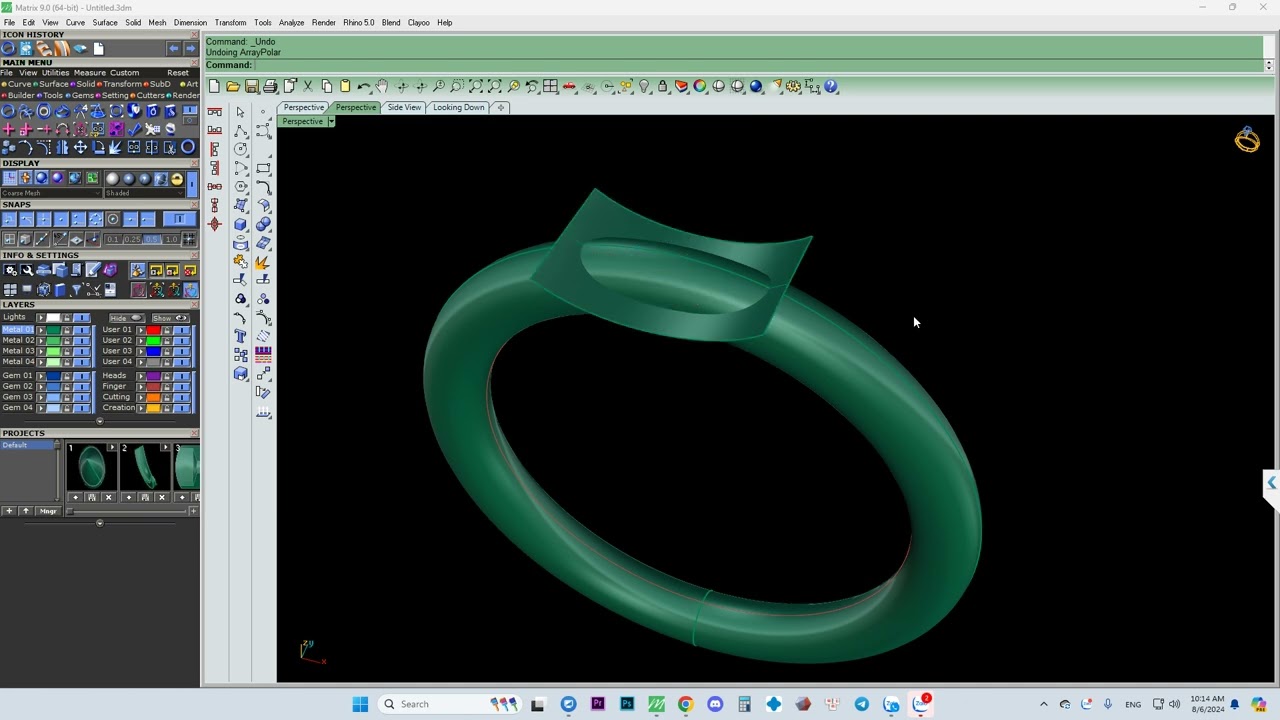1280x720 pixels.
Task: Expand the Metal 01 layer arrow
Action: 41,330
